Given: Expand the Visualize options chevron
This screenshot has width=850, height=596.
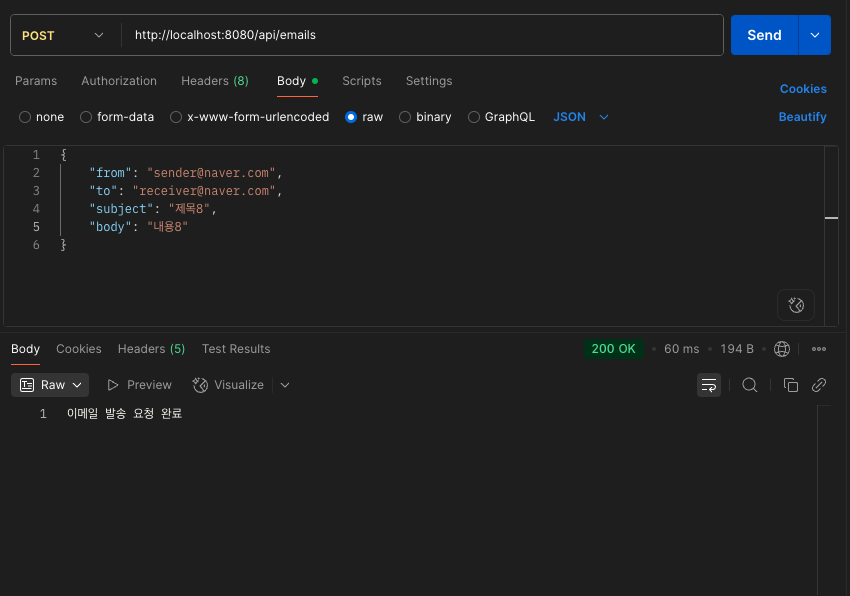Looking at the screenshot, I should point(285,385).
